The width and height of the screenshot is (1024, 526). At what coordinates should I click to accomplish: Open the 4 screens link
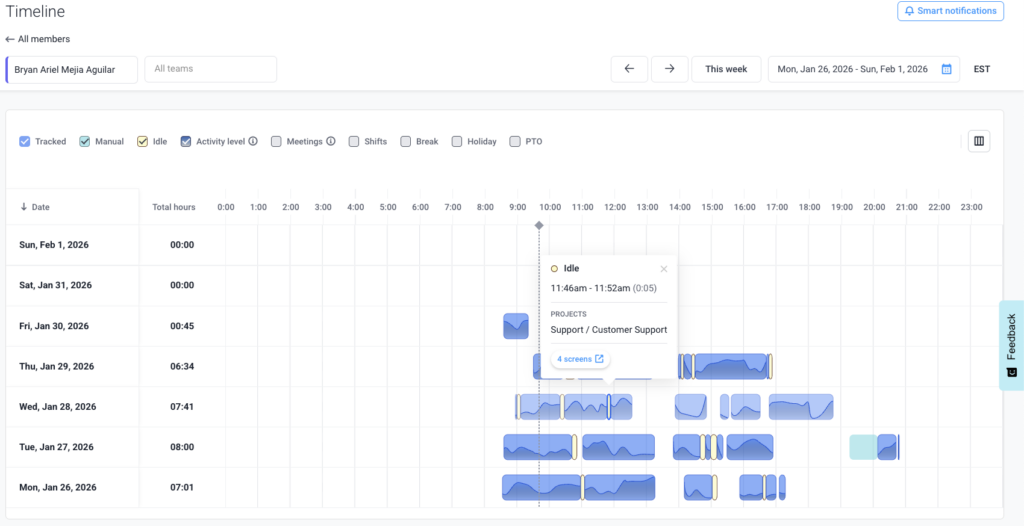[580, 359]
